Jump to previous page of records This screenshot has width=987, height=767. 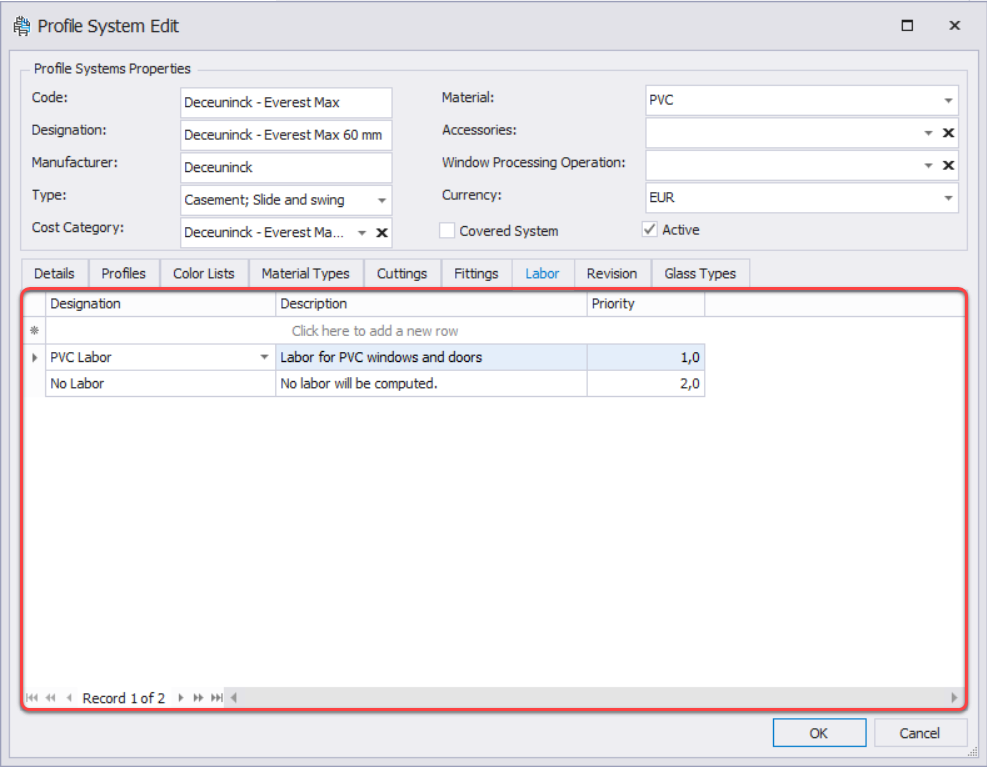[x=50, y=698]
